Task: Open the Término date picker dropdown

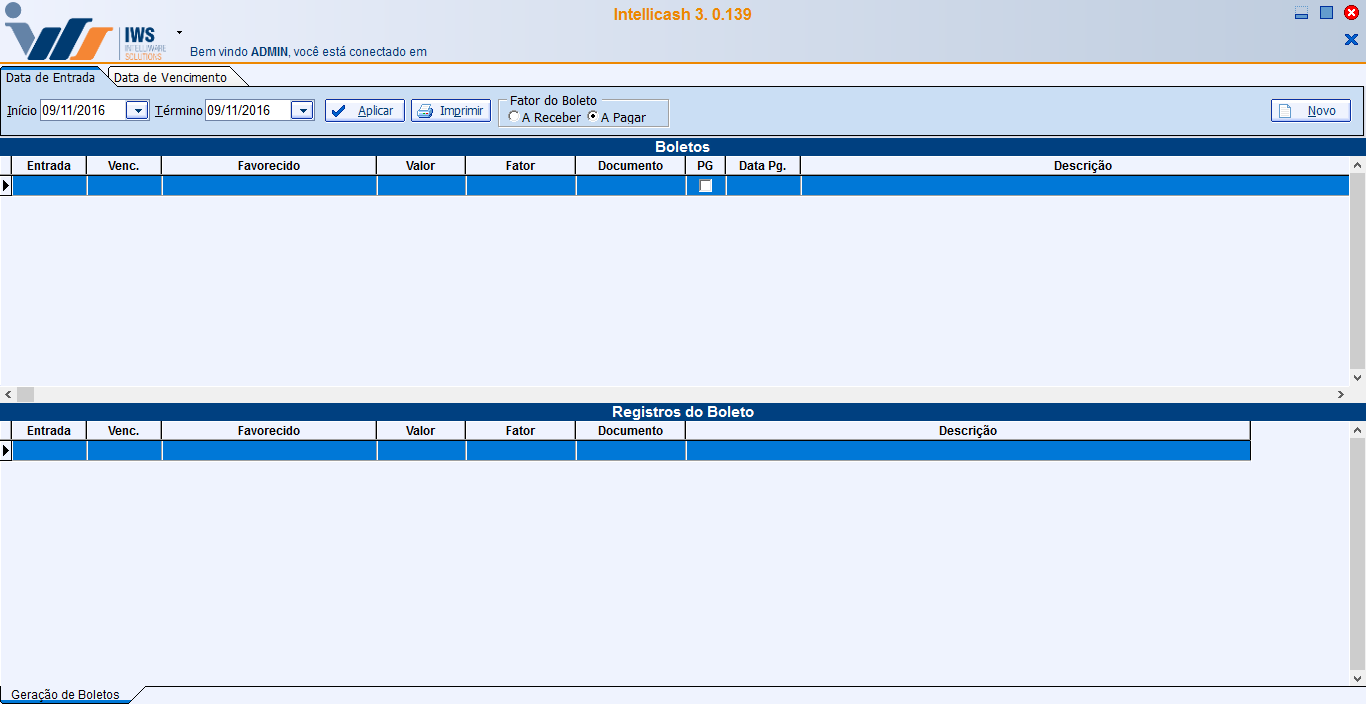Action: click(x=302, y=110)
